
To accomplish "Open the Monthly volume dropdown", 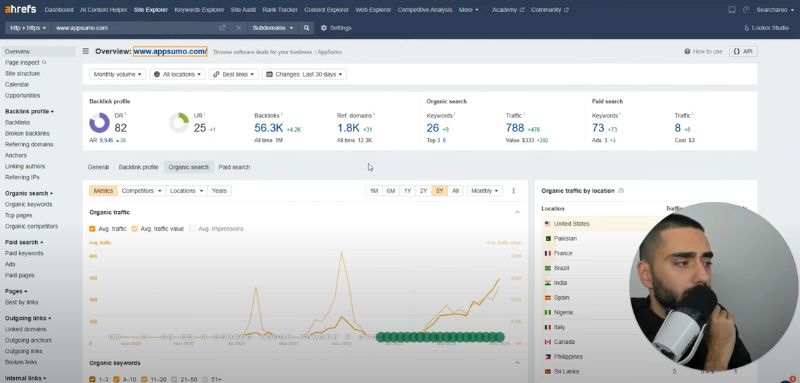I will tap(117, 74).
